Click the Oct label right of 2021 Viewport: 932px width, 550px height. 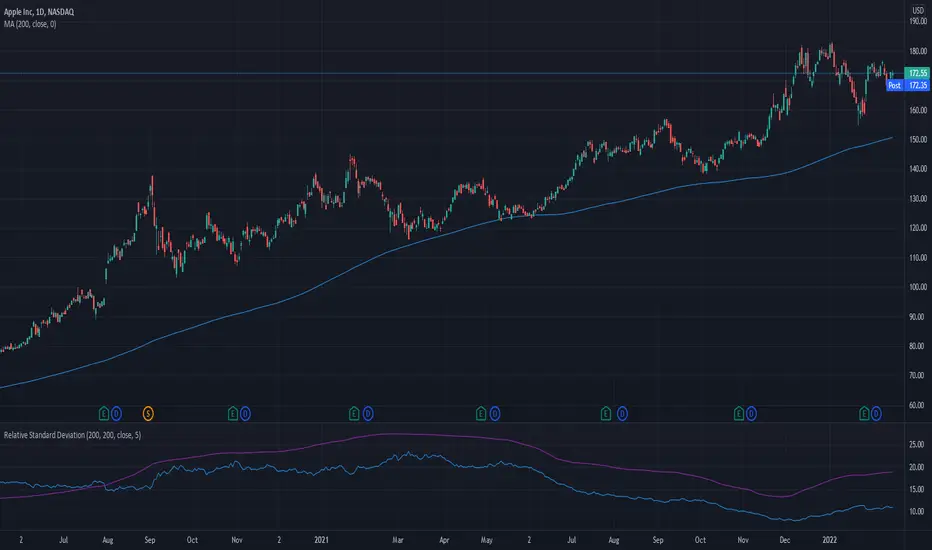coord(700,540)
